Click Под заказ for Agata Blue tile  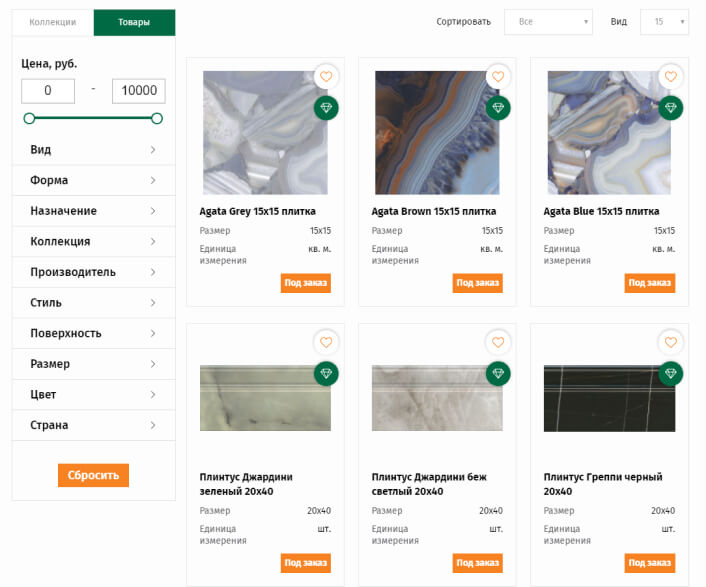point(649,283)
